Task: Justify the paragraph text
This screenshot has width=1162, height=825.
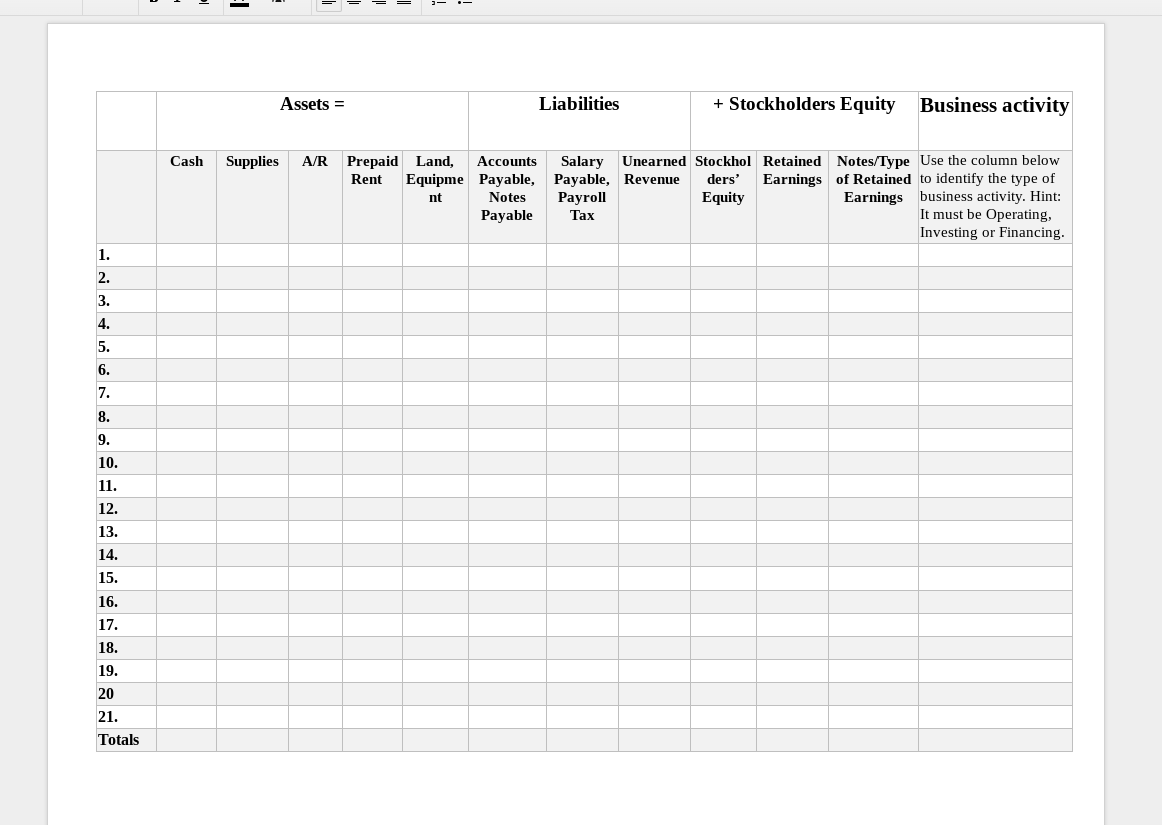Action: [x=404, y=3]
